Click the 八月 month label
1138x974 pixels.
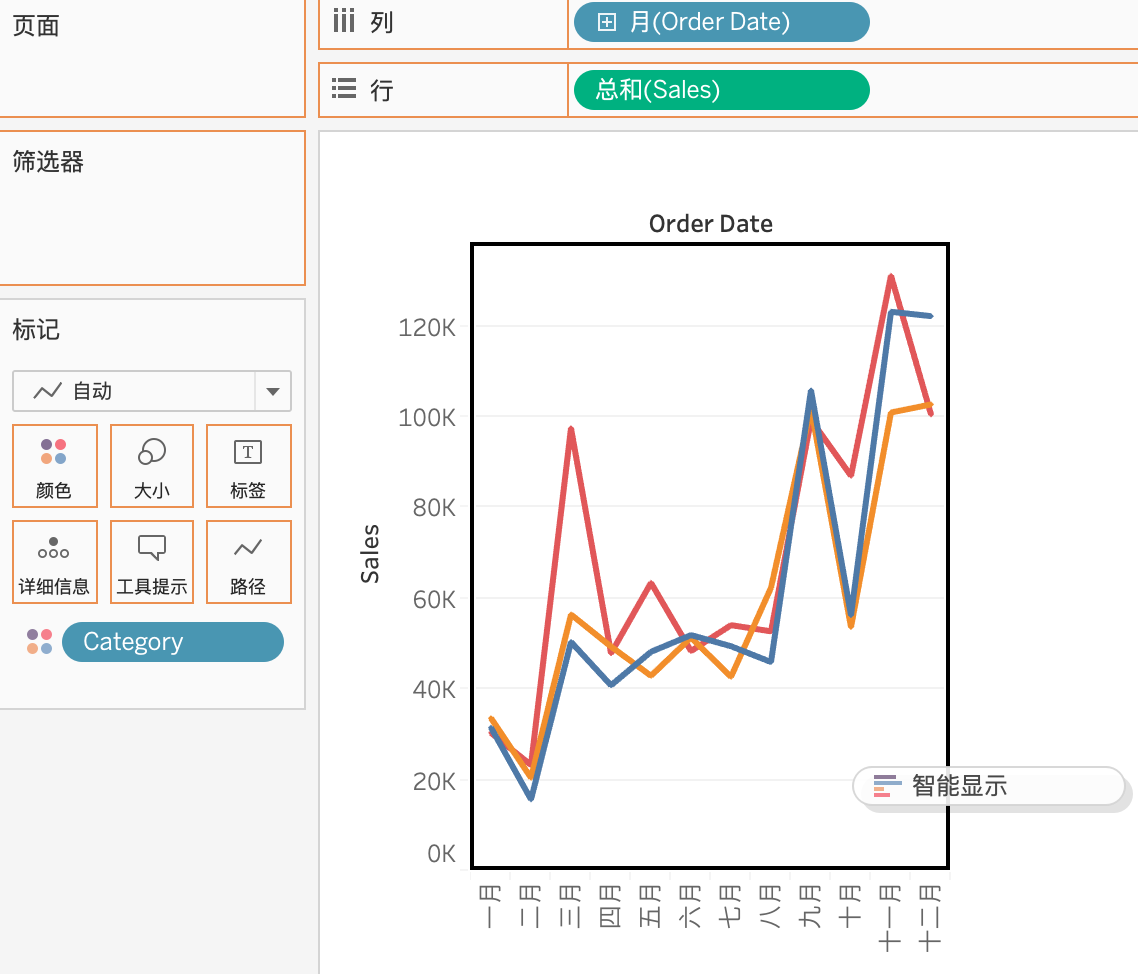(770, 907)
